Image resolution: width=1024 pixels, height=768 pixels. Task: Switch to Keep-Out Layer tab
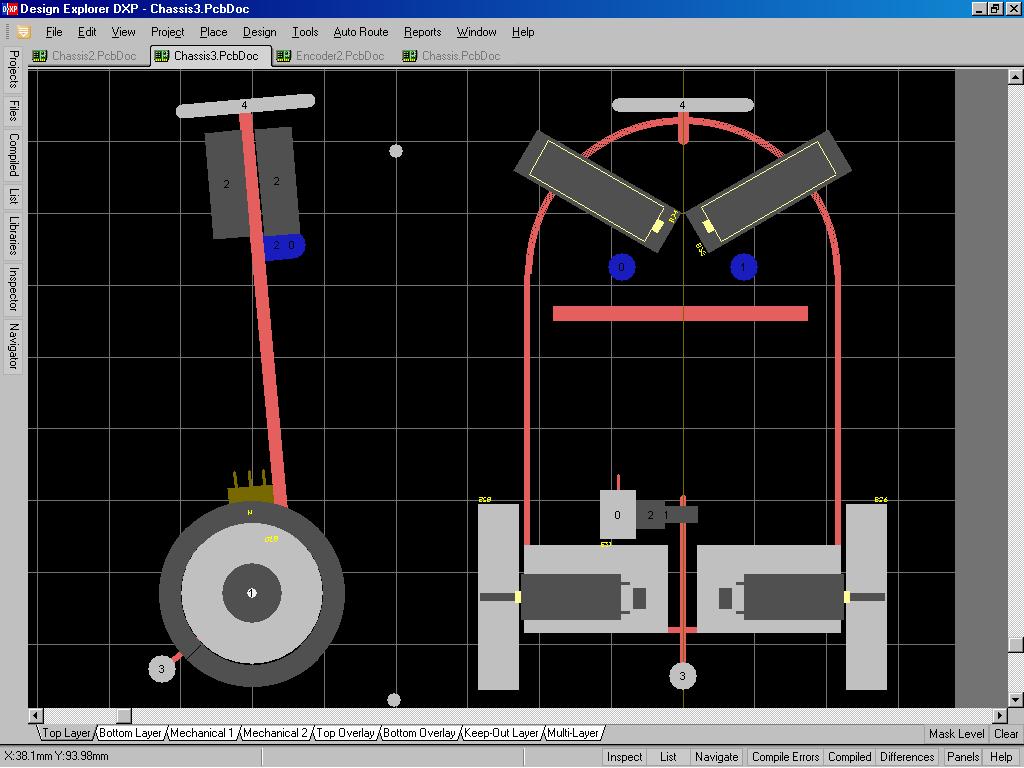tap(501, 733)
